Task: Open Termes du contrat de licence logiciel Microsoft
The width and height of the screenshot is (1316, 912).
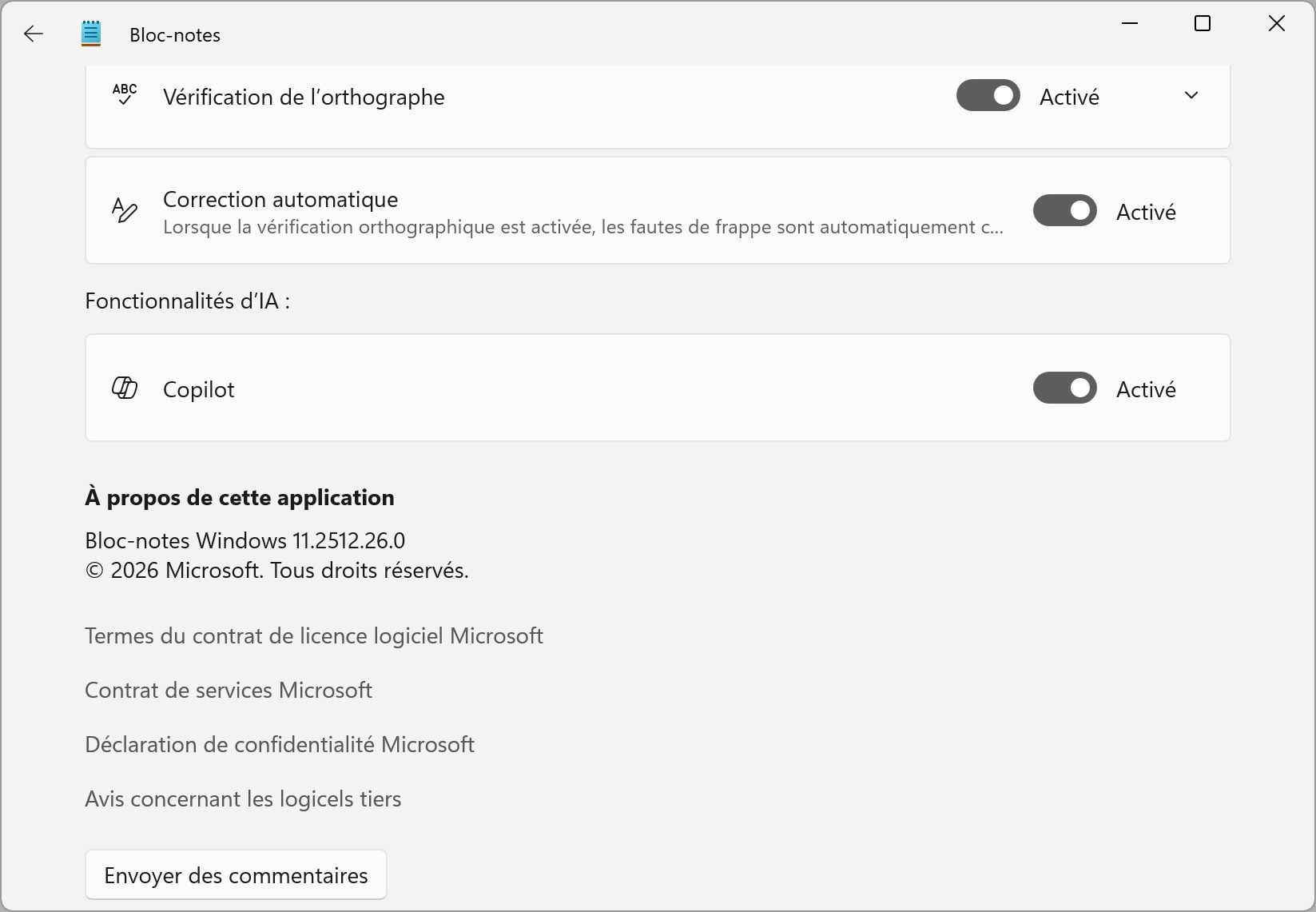Action: pyautogui.click(x=313, y=636)
